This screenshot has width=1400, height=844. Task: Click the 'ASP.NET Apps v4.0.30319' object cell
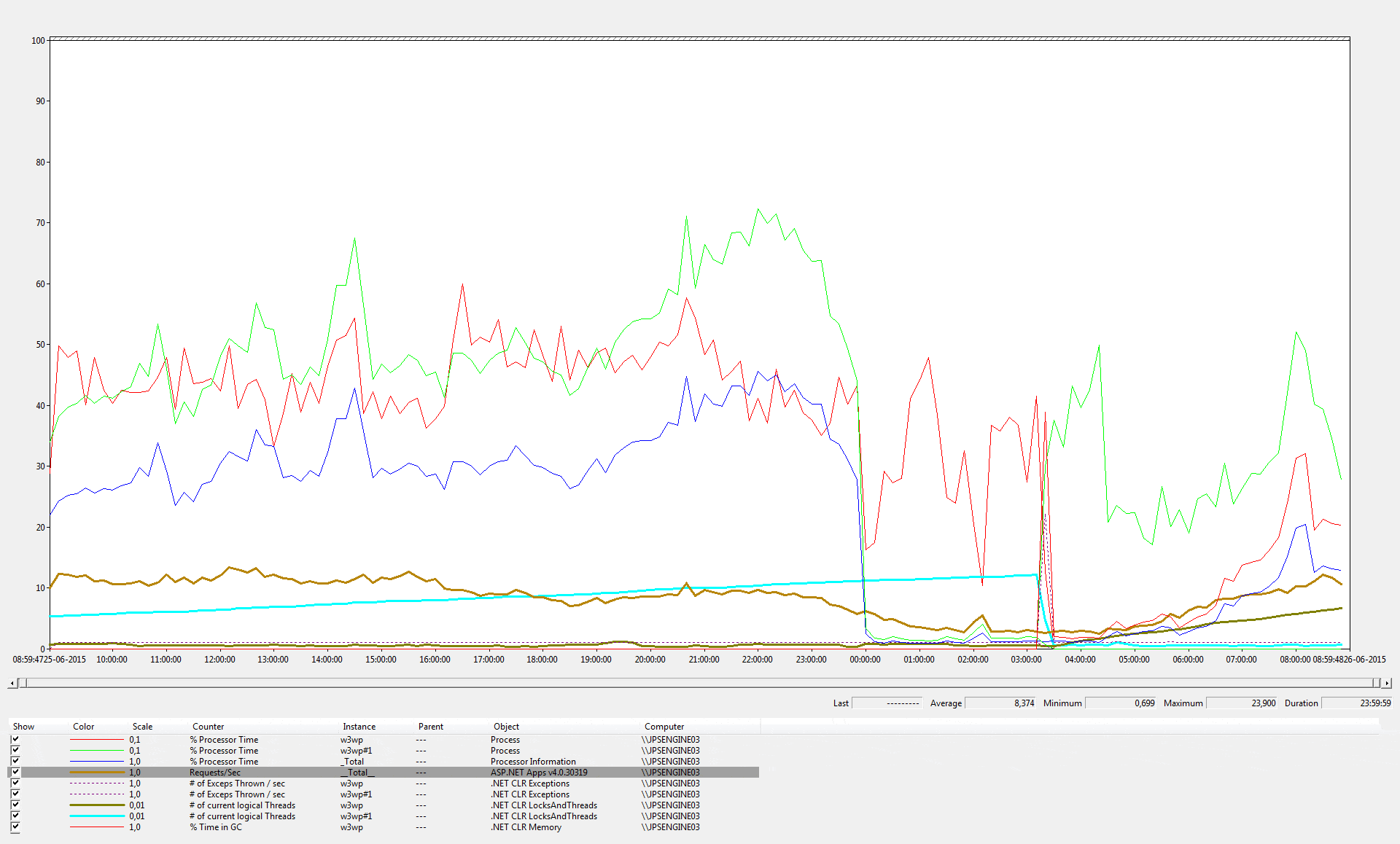(x=539, y=772)
